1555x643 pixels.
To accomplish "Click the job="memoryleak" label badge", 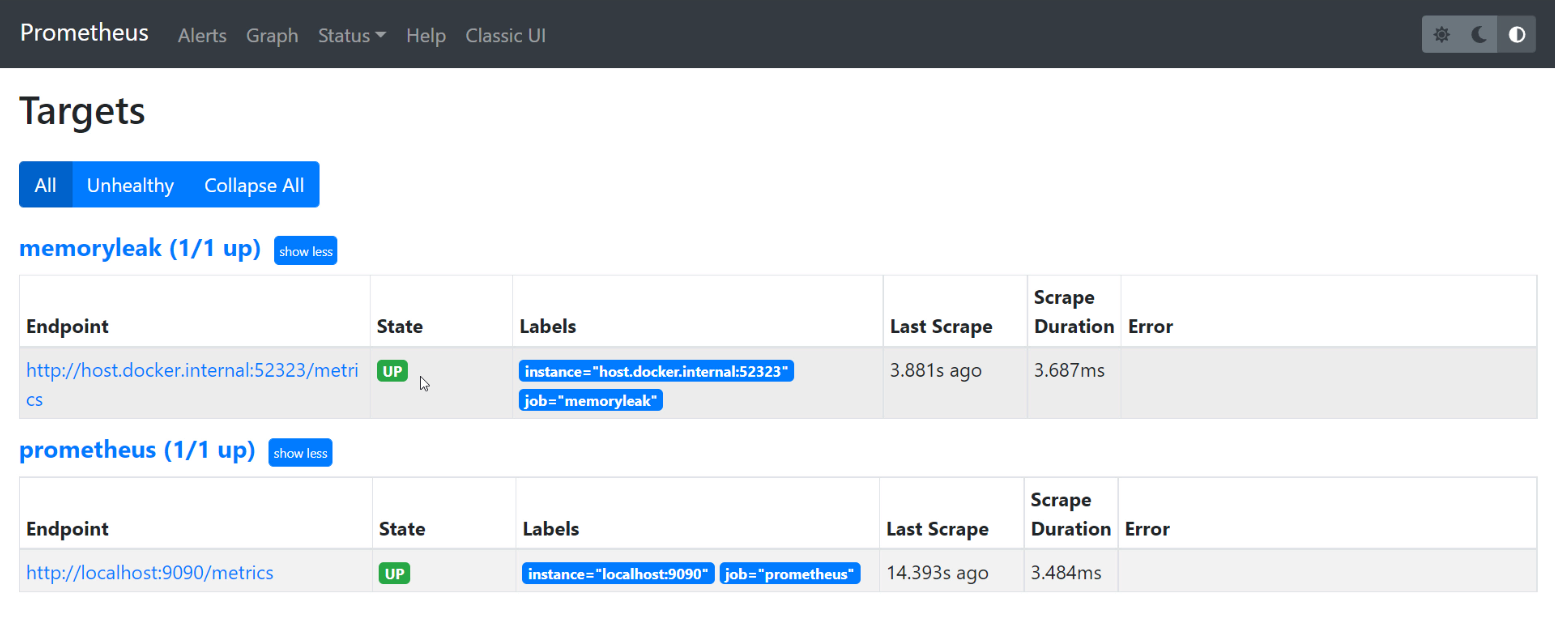I will click(590, 400).
